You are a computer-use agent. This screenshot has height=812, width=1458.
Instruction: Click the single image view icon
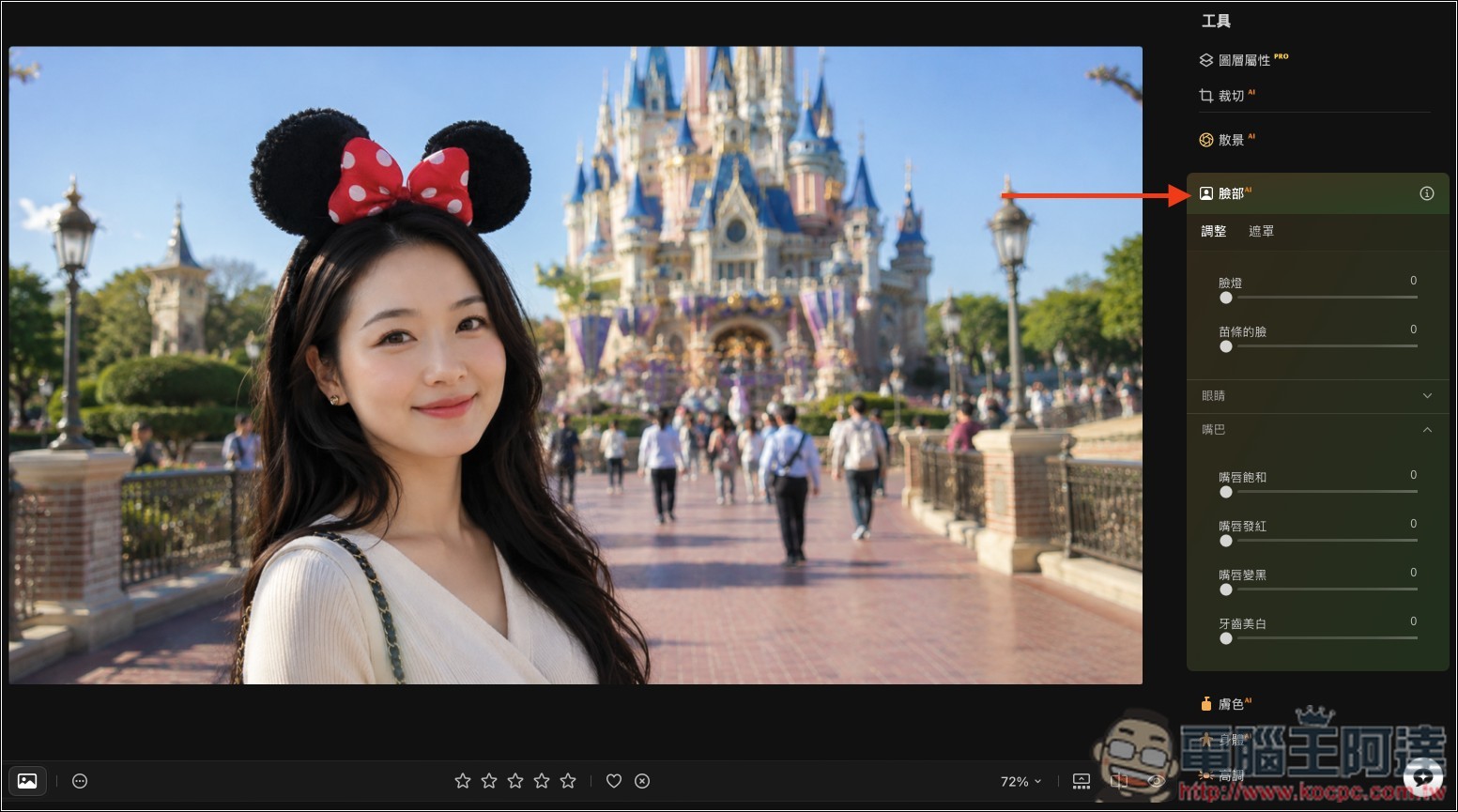tap(27, 781)
